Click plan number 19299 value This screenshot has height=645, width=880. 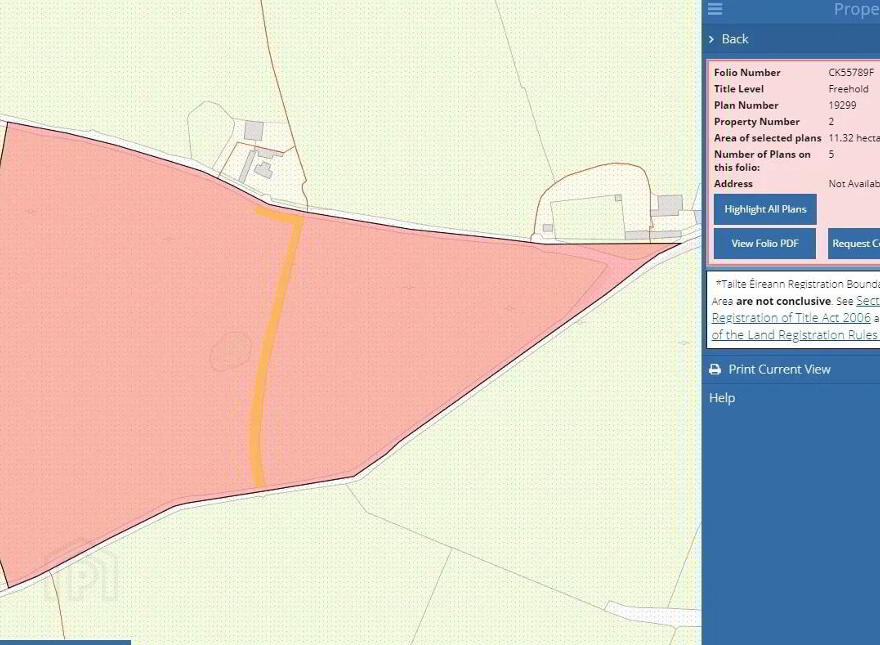pyautogui.click(x=842, y=105)
